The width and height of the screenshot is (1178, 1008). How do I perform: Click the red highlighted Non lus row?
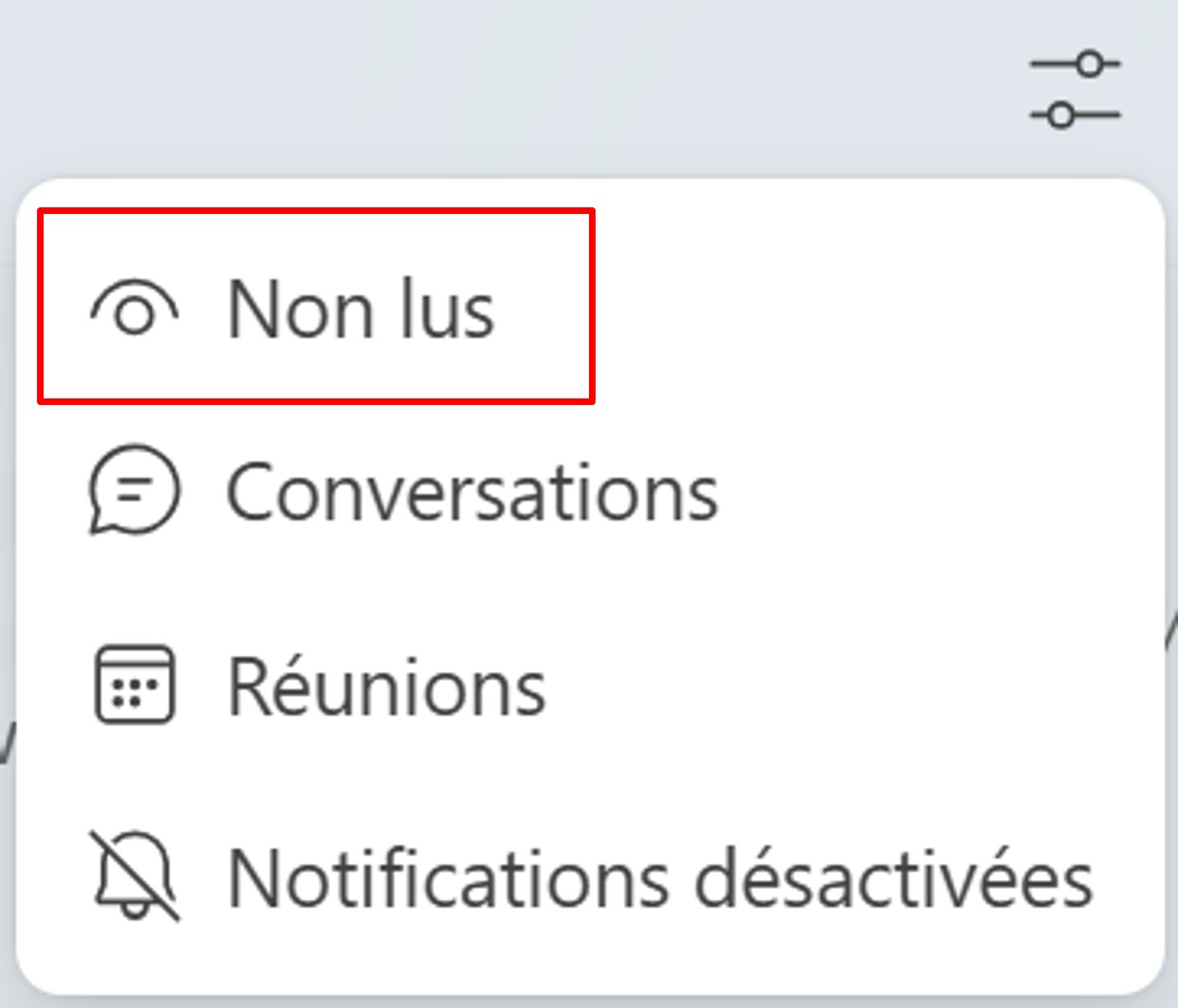(316, 307)
